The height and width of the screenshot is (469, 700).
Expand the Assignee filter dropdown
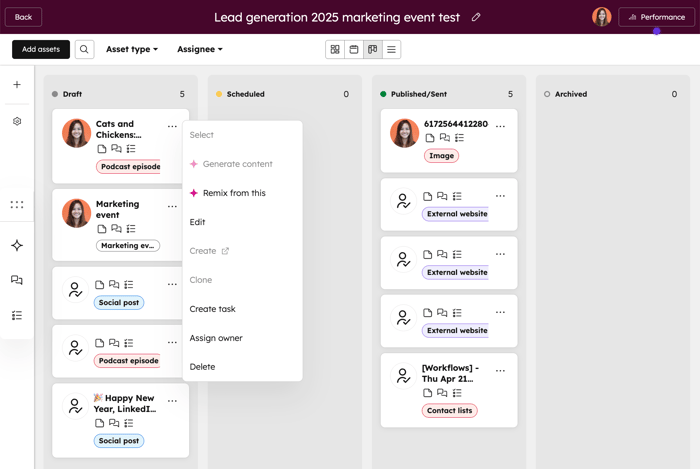(200, 49)
